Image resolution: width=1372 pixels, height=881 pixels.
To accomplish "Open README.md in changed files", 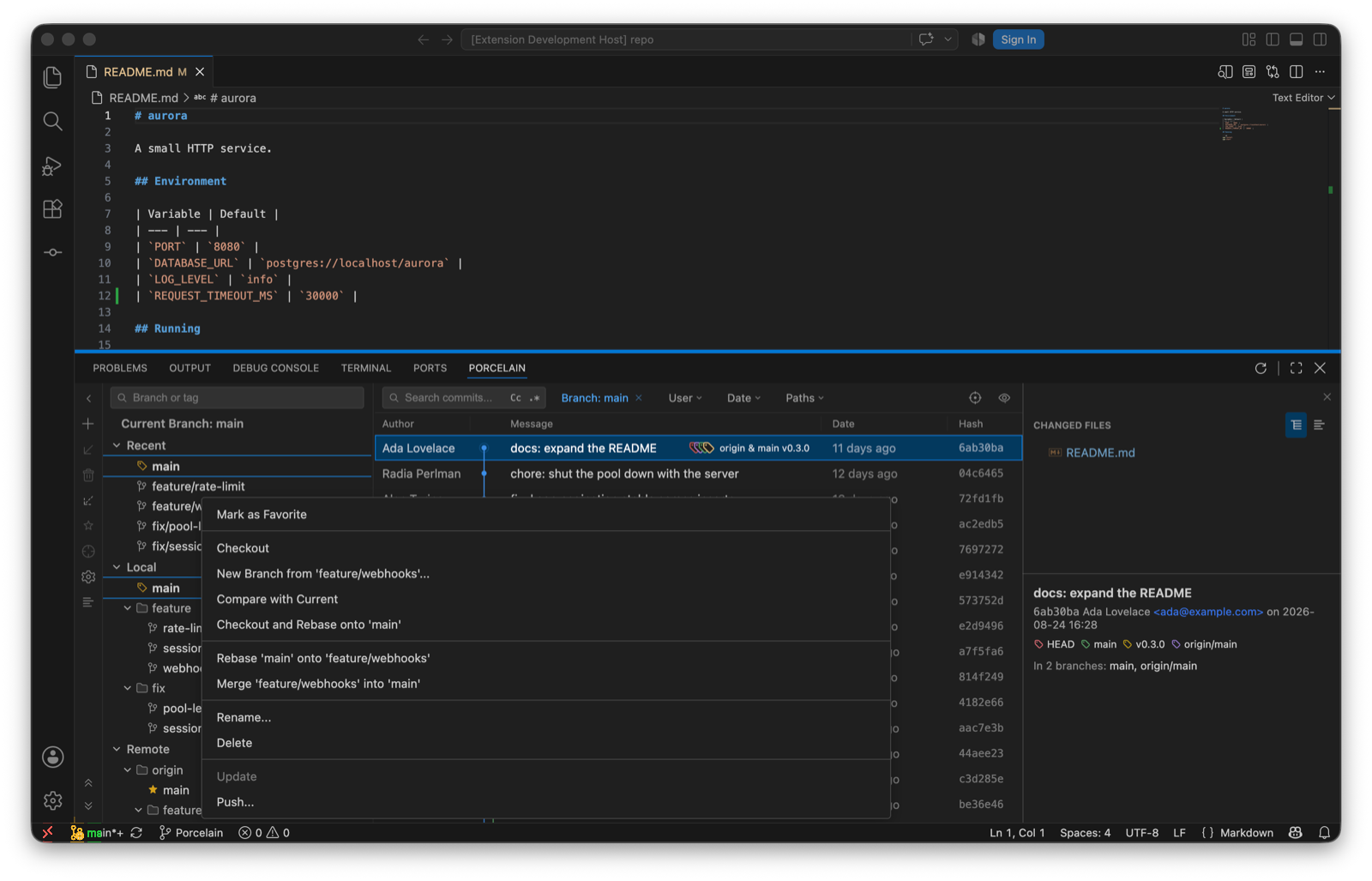I will coord(1100,453).
